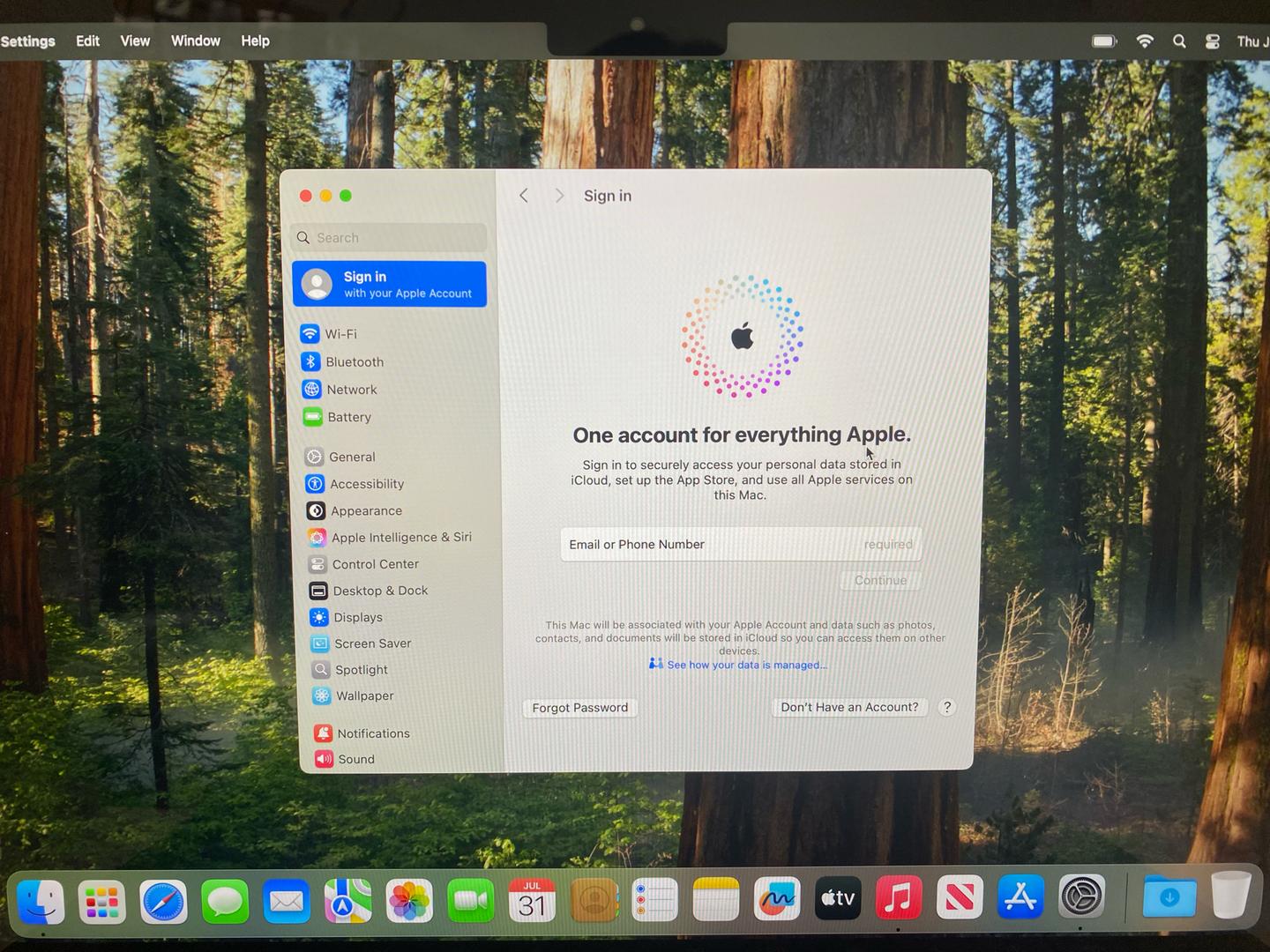Launch Music from the Dock
Screen dimensions: 1270x952
click(x=899, y=898)
